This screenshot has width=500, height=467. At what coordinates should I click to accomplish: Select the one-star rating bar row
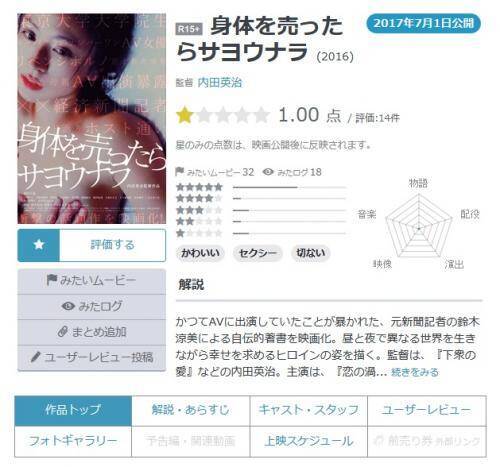point(261,233)
